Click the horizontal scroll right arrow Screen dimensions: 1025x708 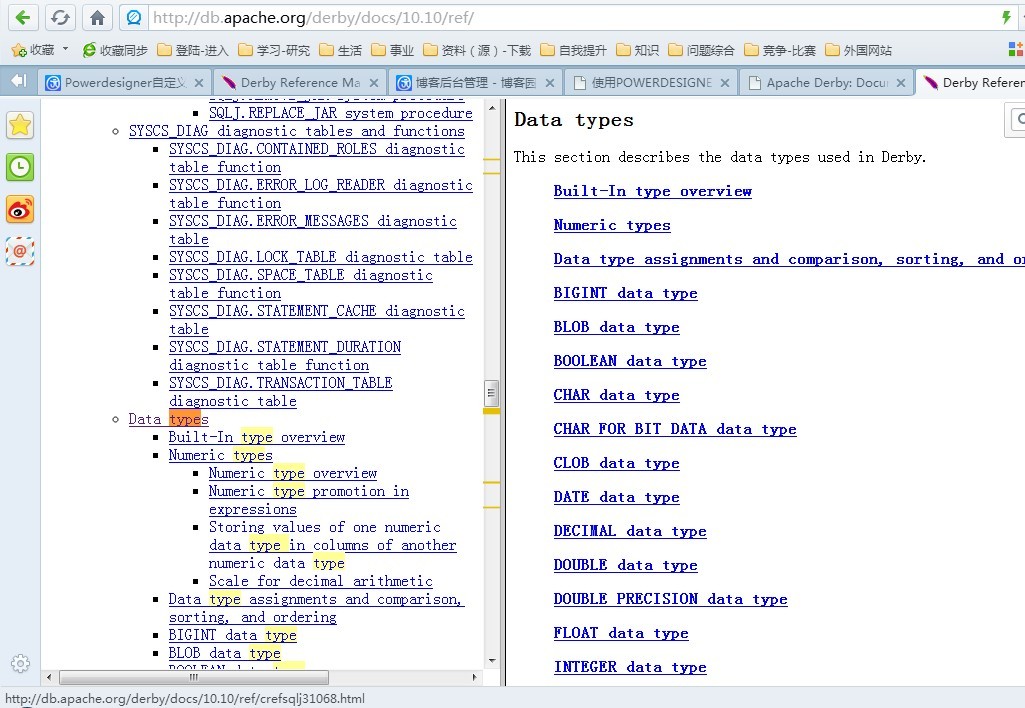pos(475,677)
